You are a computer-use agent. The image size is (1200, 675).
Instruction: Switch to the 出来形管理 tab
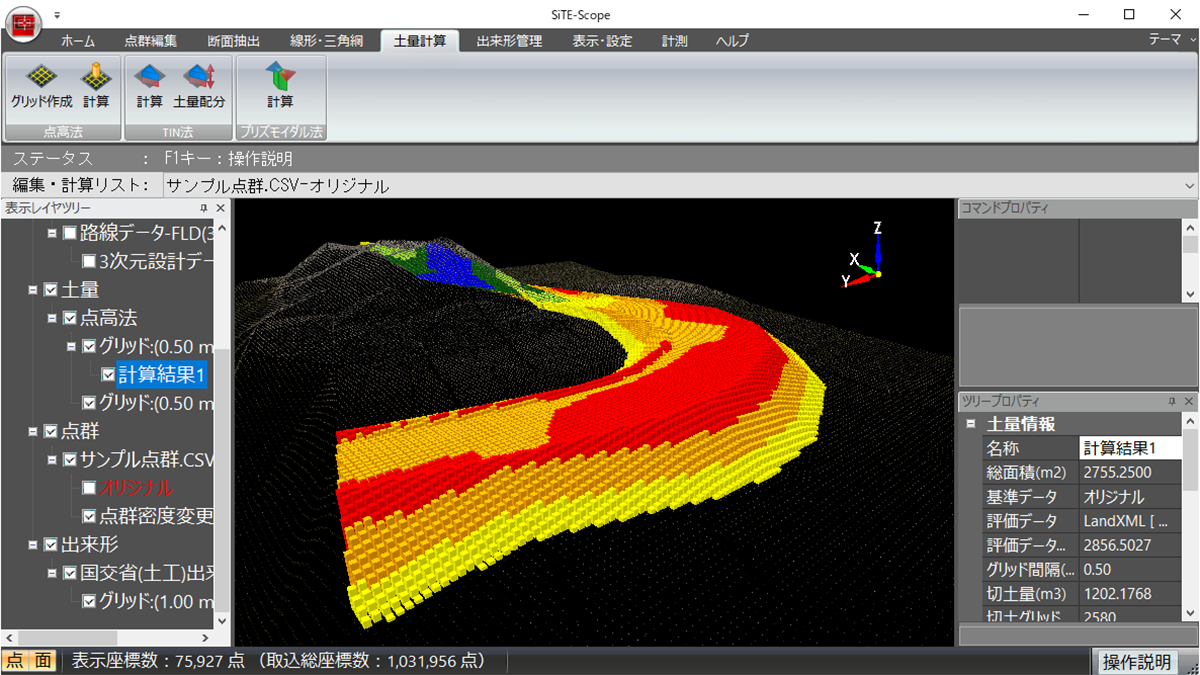(509, 41)
